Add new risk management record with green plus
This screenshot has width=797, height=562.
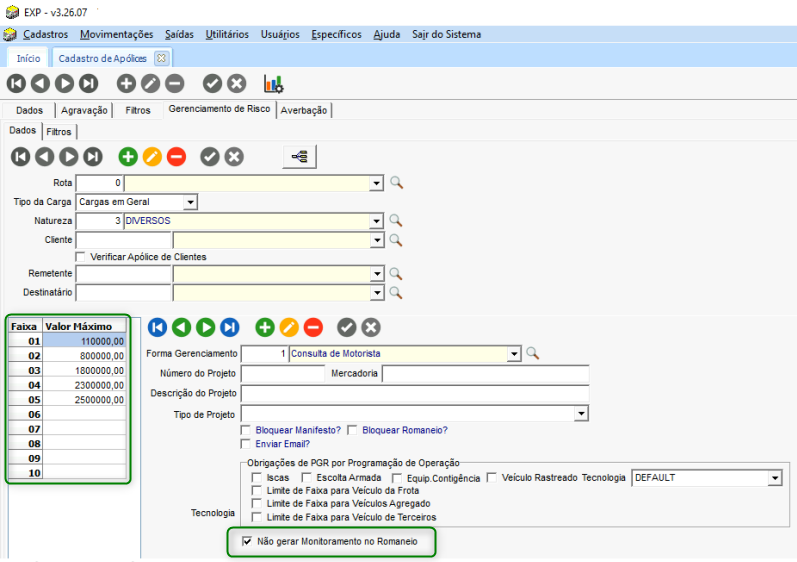[x=128, y=157]
